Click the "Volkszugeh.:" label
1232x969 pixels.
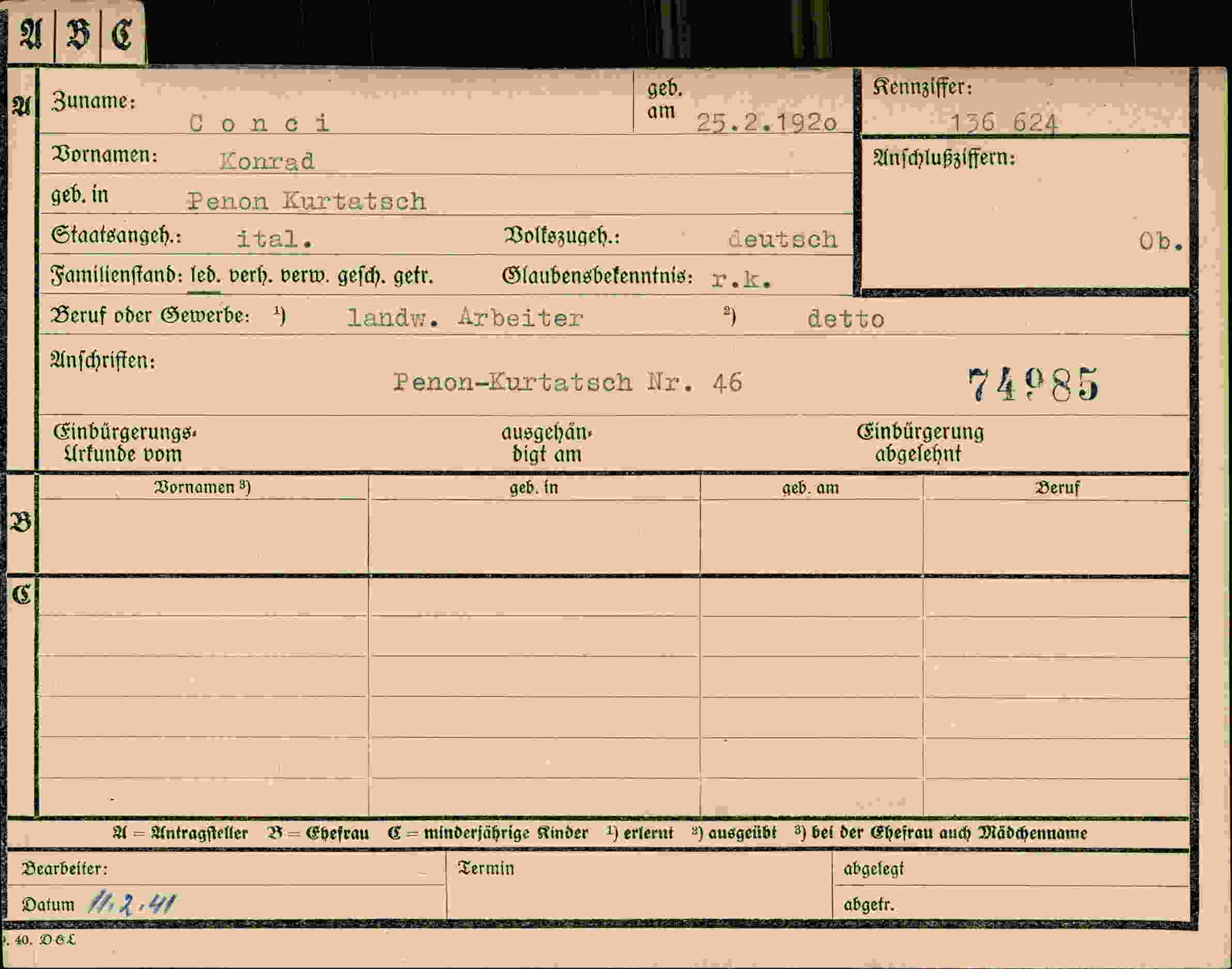(562, 236)
